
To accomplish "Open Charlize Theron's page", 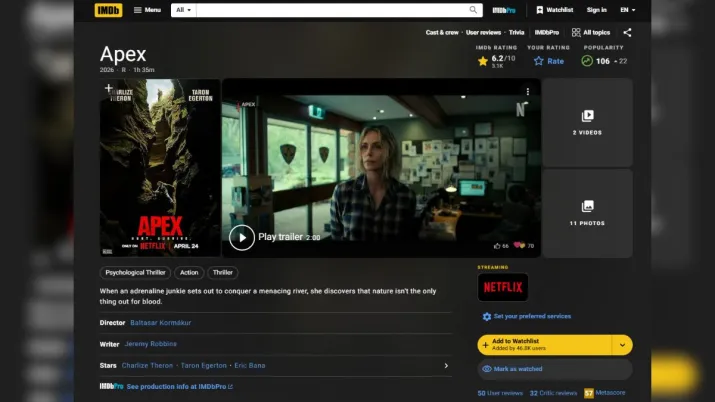I will tap(147, 366).
